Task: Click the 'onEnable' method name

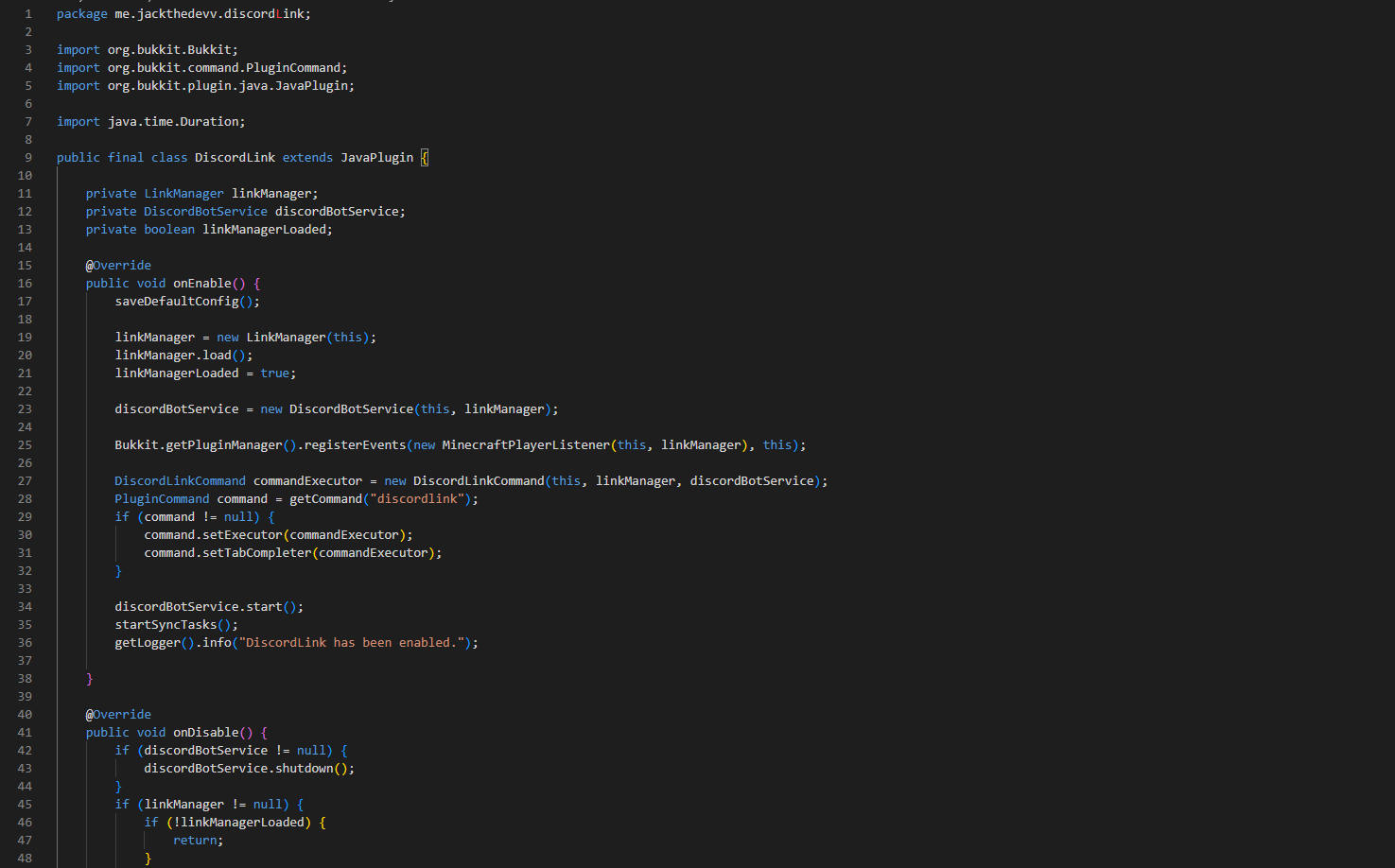Action: pyautogui.click(x=202, y=284)
